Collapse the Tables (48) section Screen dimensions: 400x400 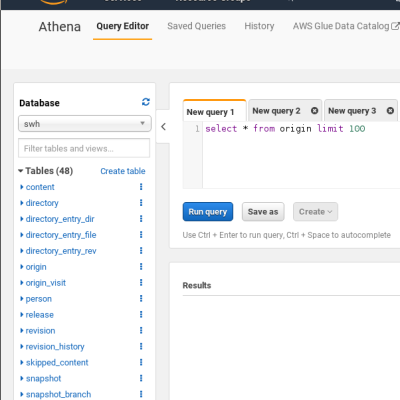click(21, 171)
